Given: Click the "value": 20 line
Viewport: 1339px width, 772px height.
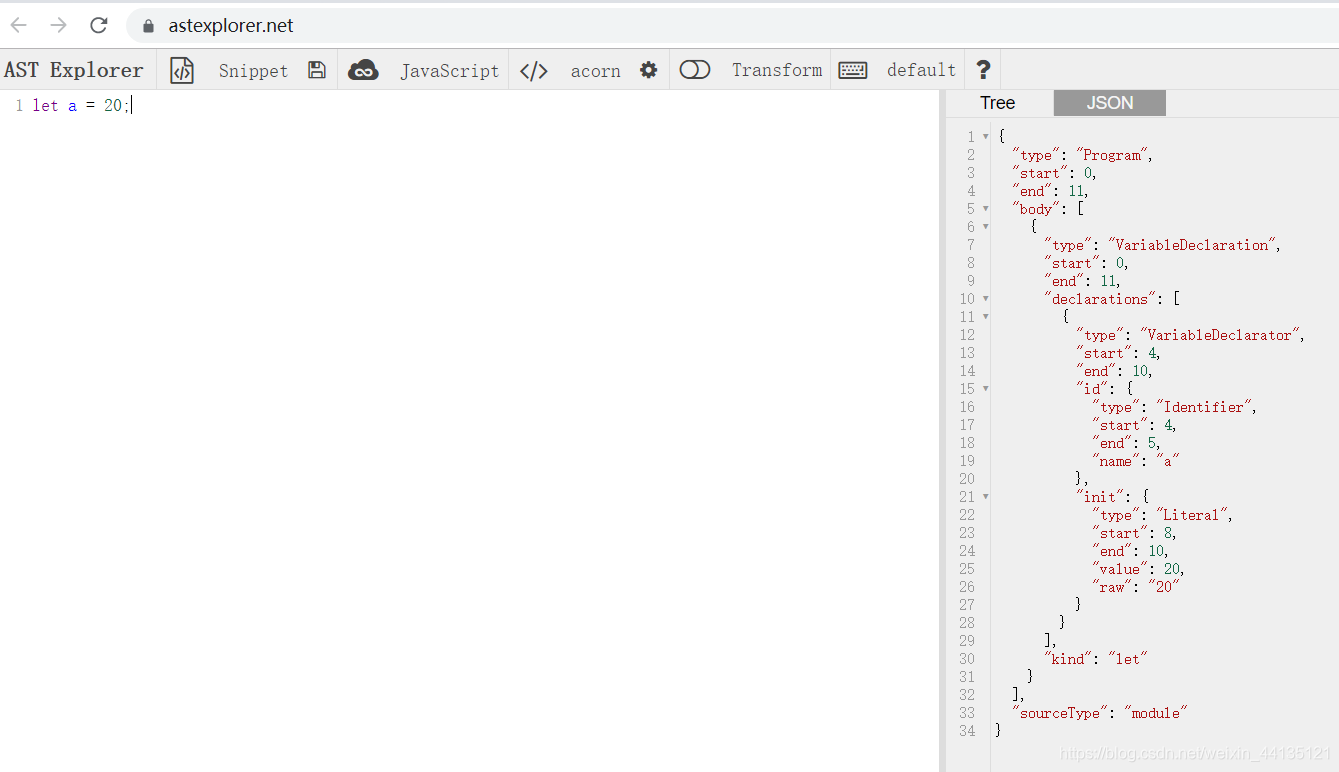Looking at the screenshot, I should point(1138,569).
